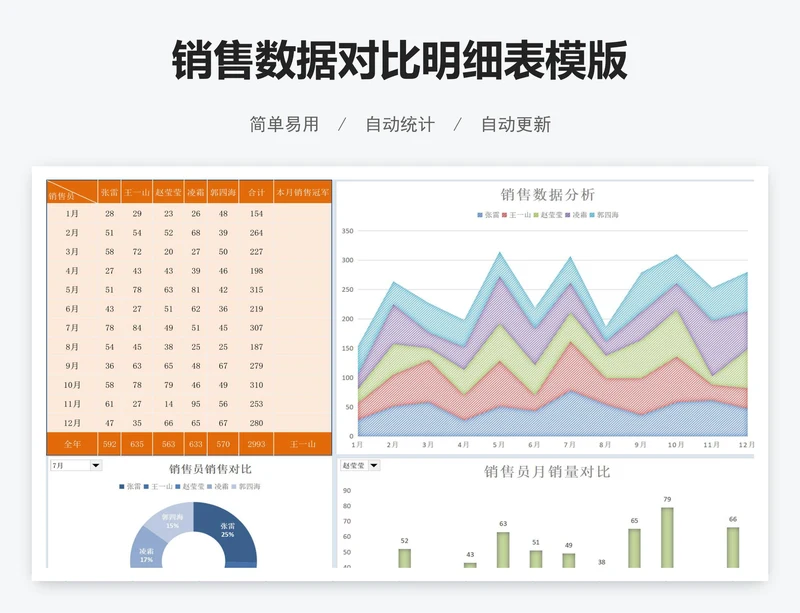The height and width of the screenshot is (613, 800).
Task: Click the 自动统计 subtitle text
Action: click(x=400, y=124)
